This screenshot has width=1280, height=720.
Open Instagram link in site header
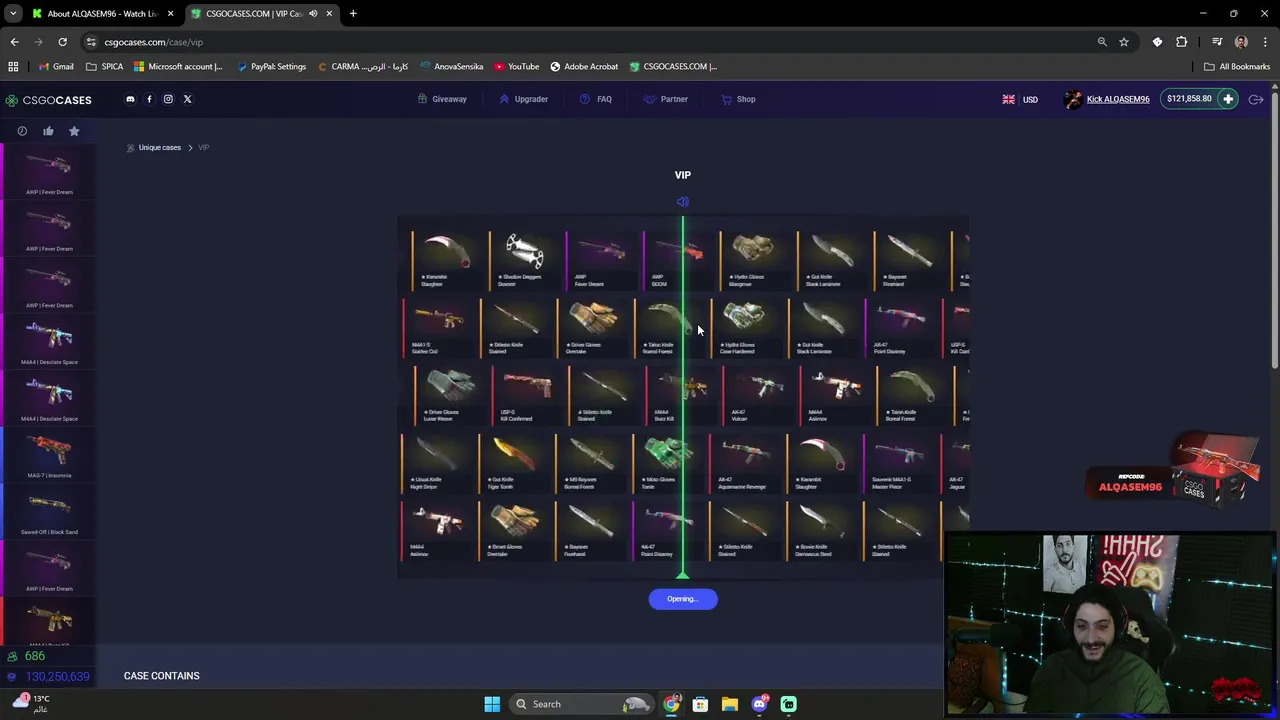(168, 99)
